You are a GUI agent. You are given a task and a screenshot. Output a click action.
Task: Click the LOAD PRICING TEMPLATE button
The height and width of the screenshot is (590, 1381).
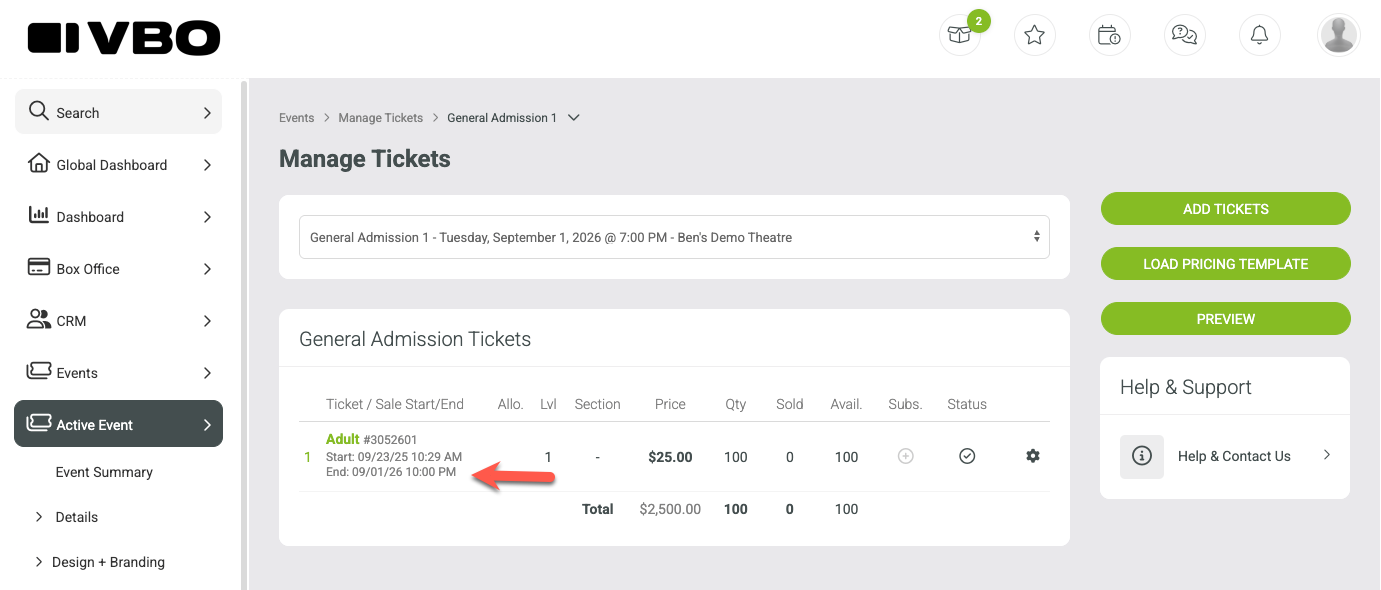click(1226, 264)
